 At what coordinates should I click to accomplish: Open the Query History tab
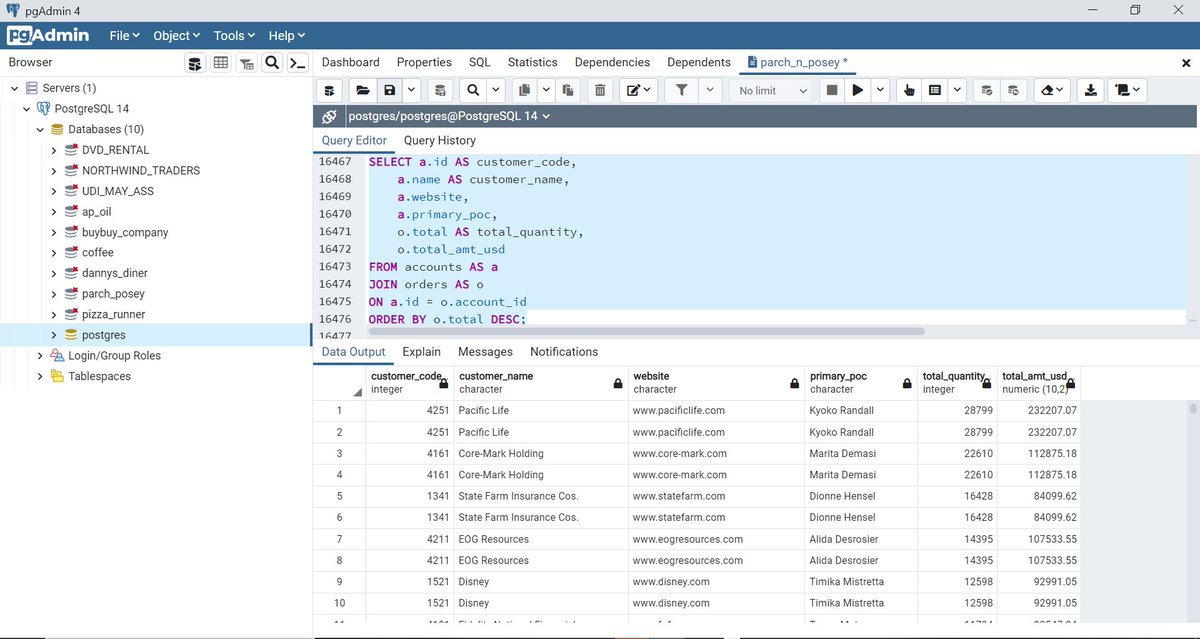440,141
